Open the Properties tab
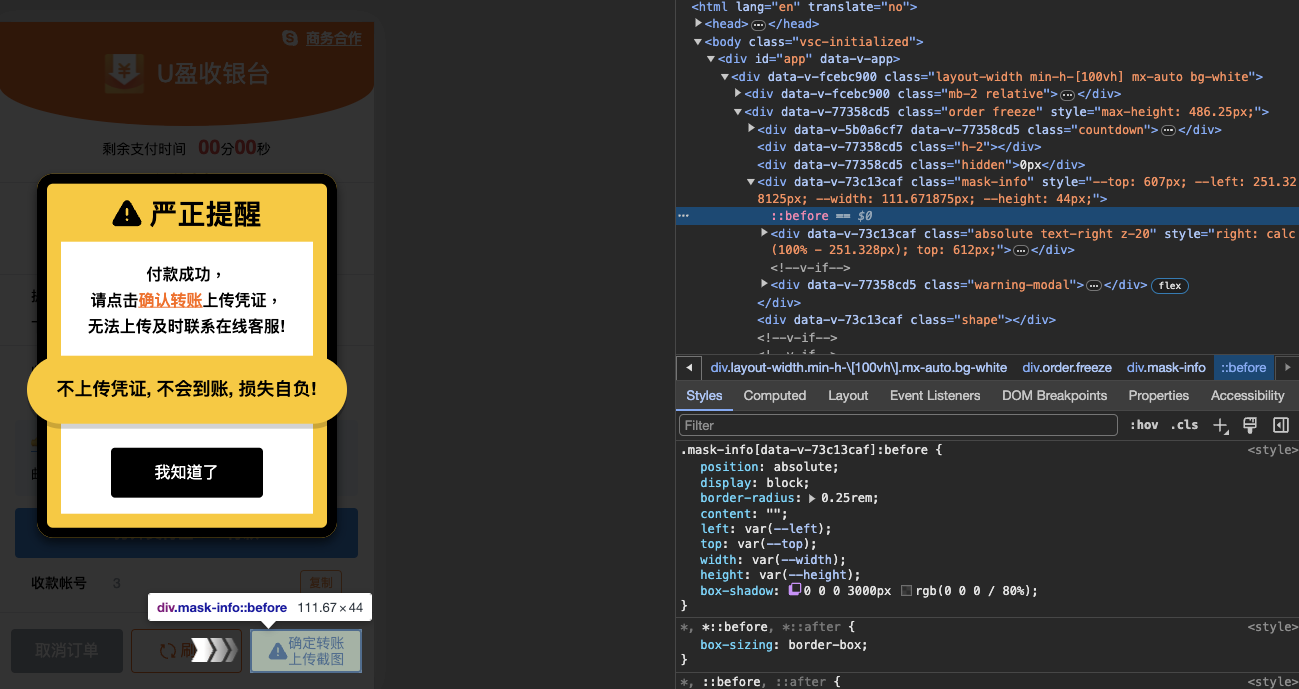1299x689 pixels. click(1158, 395)
